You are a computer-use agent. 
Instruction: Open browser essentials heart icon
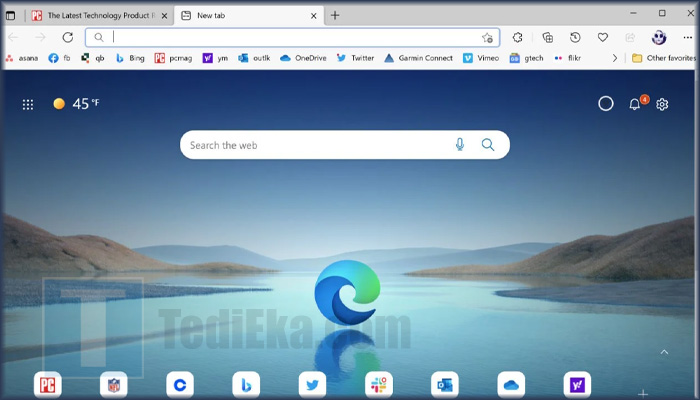coord(603,38)
